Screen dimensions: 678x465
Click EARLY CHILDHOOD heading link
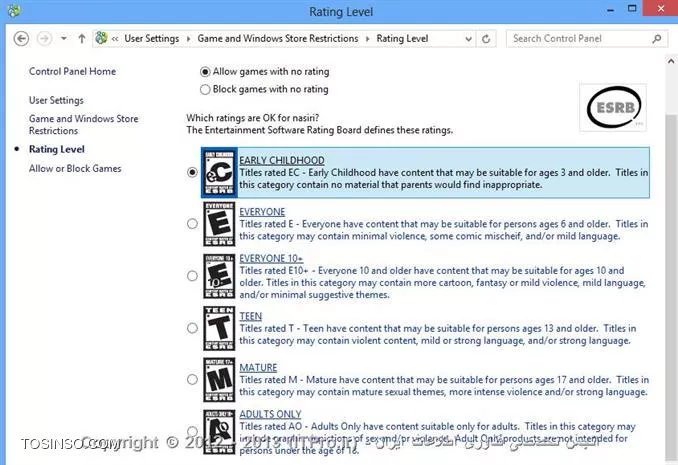[x=282, y=160]
